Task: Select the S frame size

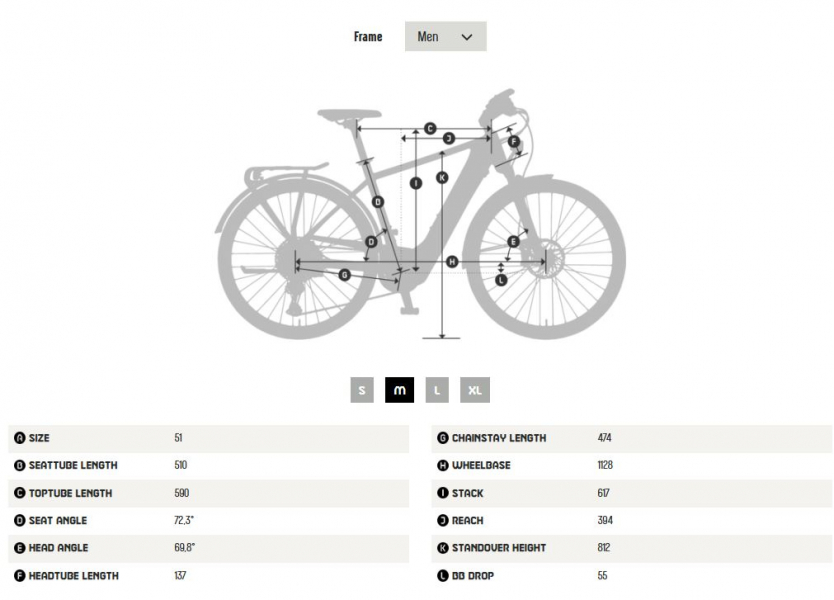Action: tap(360, 390)
